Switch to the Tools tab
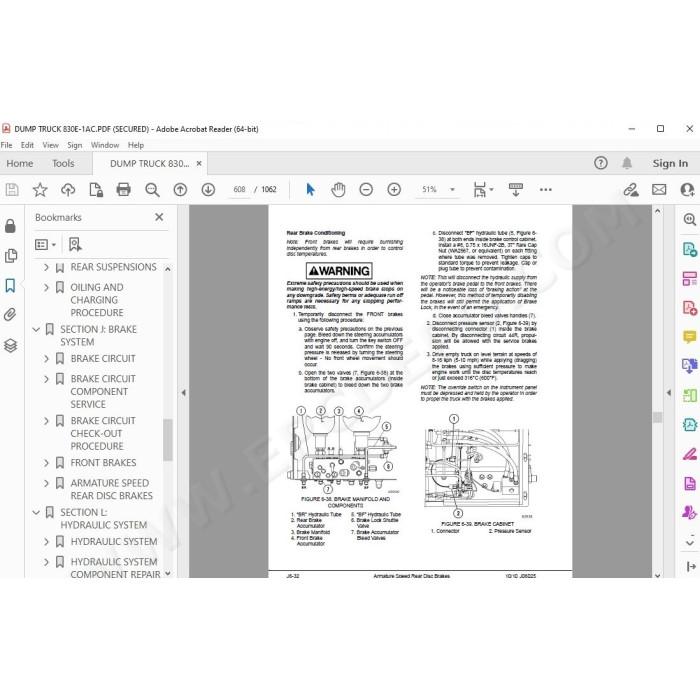The image size is (700, 700). pos(63,163)
